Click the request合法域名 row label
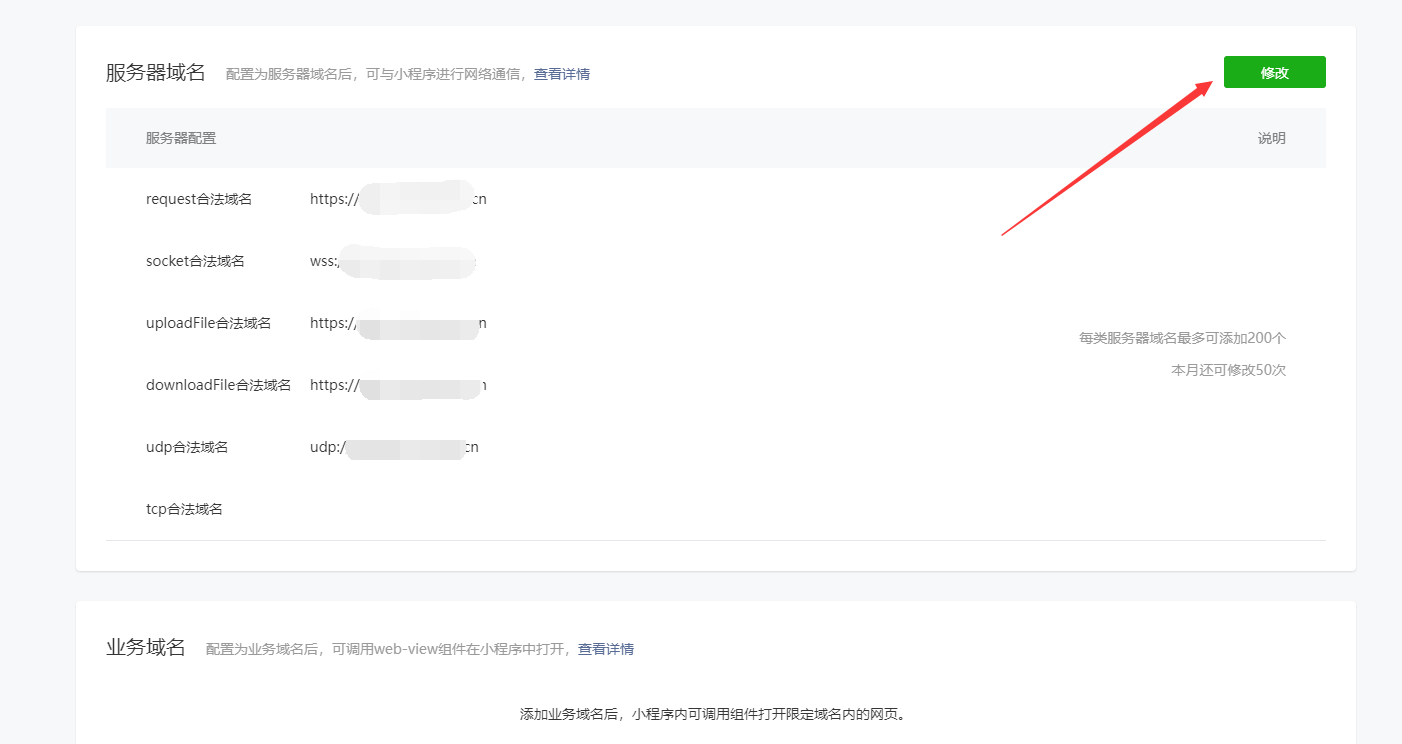This screenshot has height=744, width=1402. [x=198, y=199]
